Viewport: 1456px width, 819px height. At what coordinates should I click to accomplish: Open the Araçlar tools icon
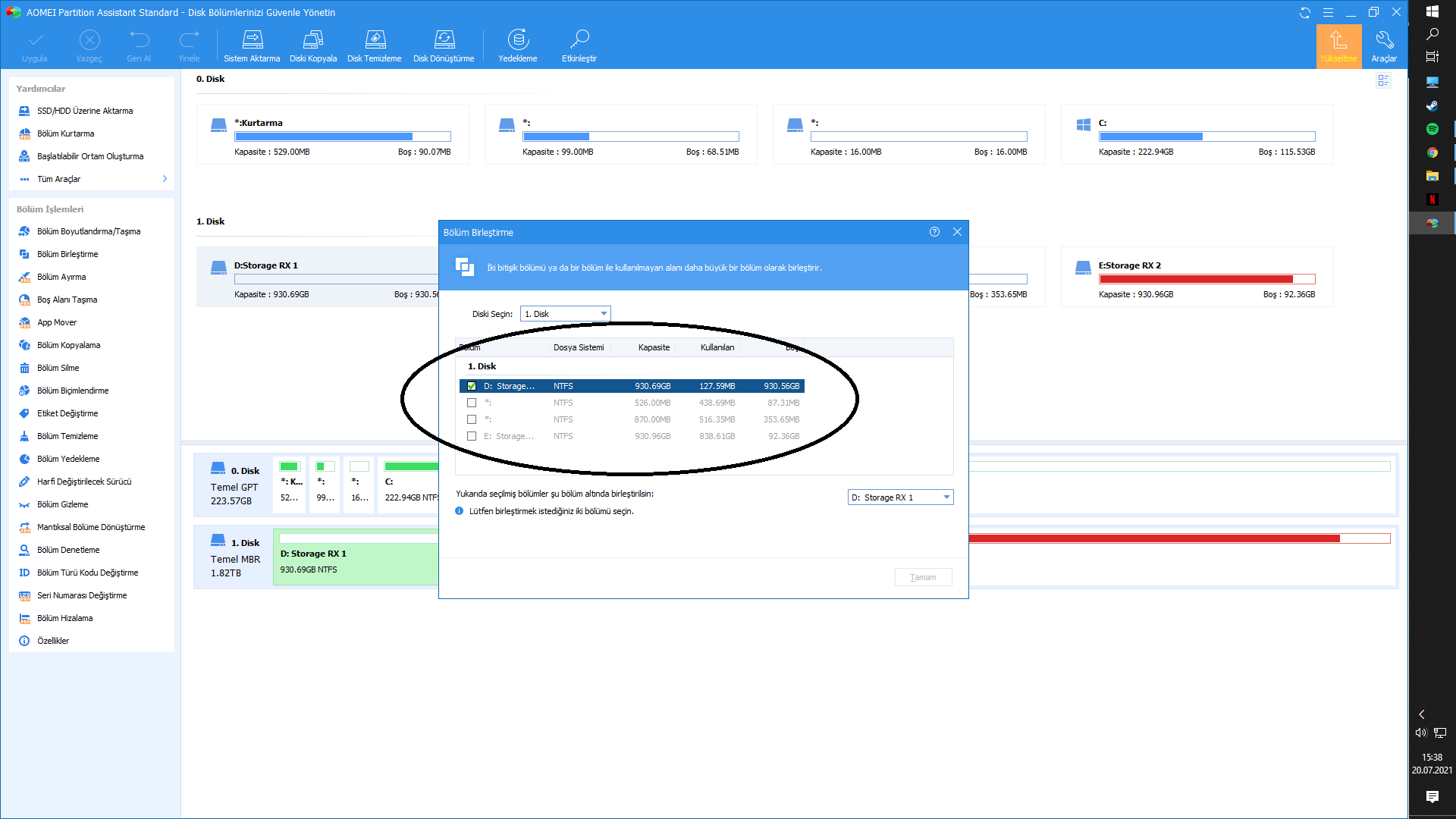click(1384, 39)
